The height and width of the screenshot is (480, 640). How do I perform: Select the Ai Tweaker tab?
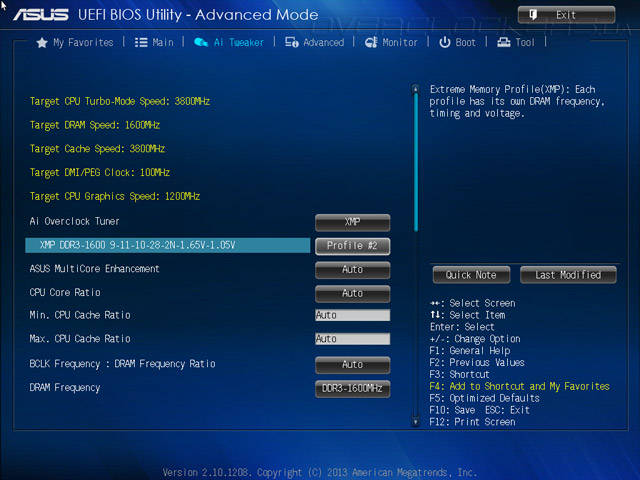[229, 42]
